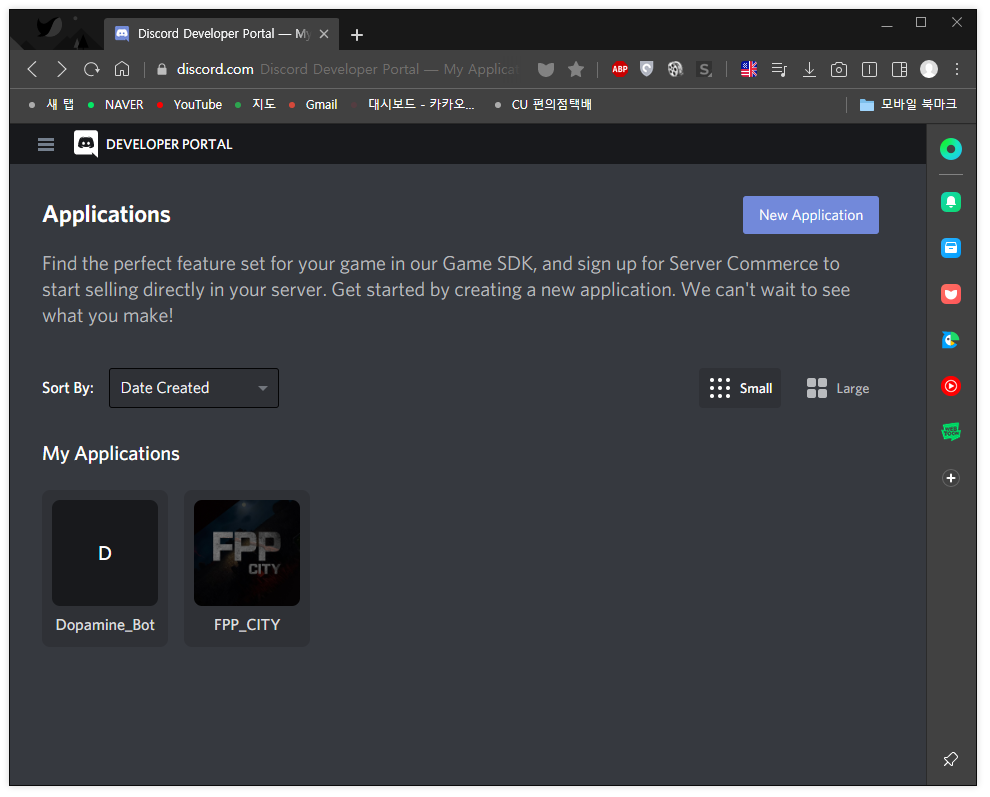Click the DEVELOPER PORTAL title text
Screen dimensions: 990x797
(x=169, y=145)
